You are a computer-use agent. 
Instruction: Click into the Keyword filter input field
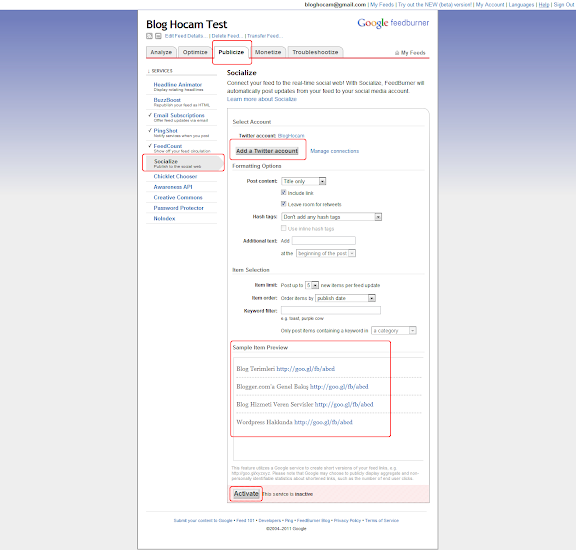click(x=331, y=310)
